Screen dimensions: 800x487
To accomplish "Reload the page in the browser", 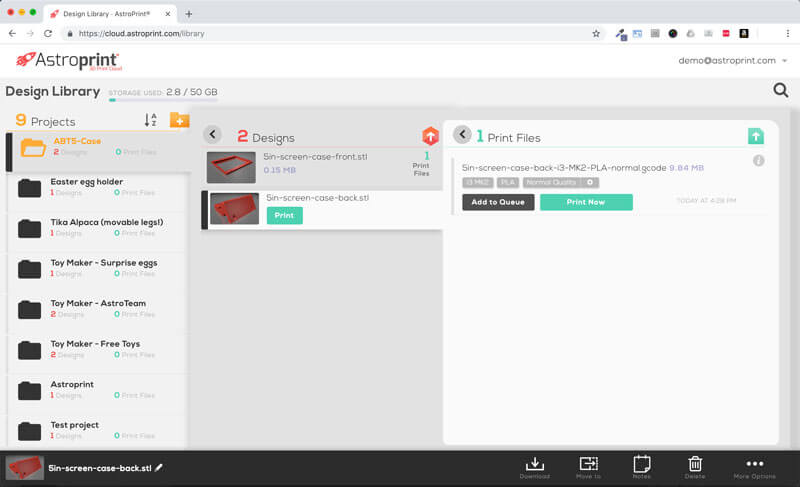I will point(48,34).
